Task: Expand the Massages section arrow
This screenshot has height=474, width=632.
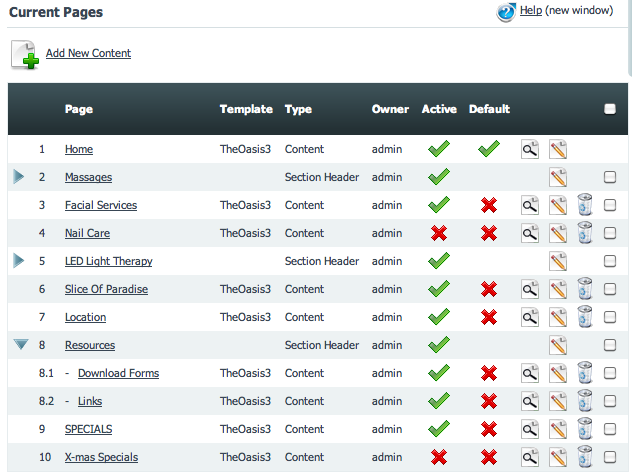Action: 19,177
